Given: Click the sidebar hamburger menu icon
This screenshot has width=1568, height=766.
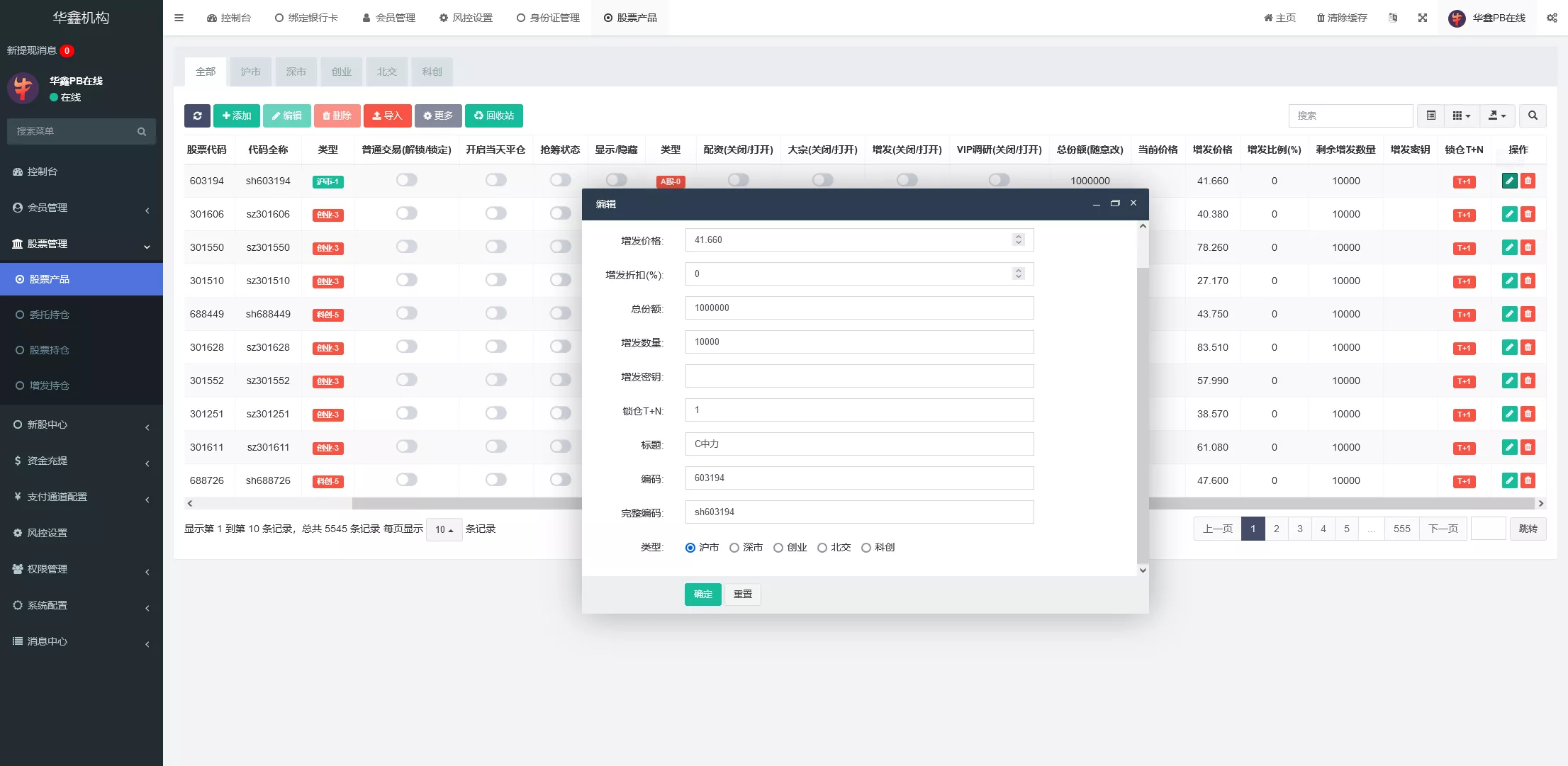Looking at the screenshot, I should [179, 18].
